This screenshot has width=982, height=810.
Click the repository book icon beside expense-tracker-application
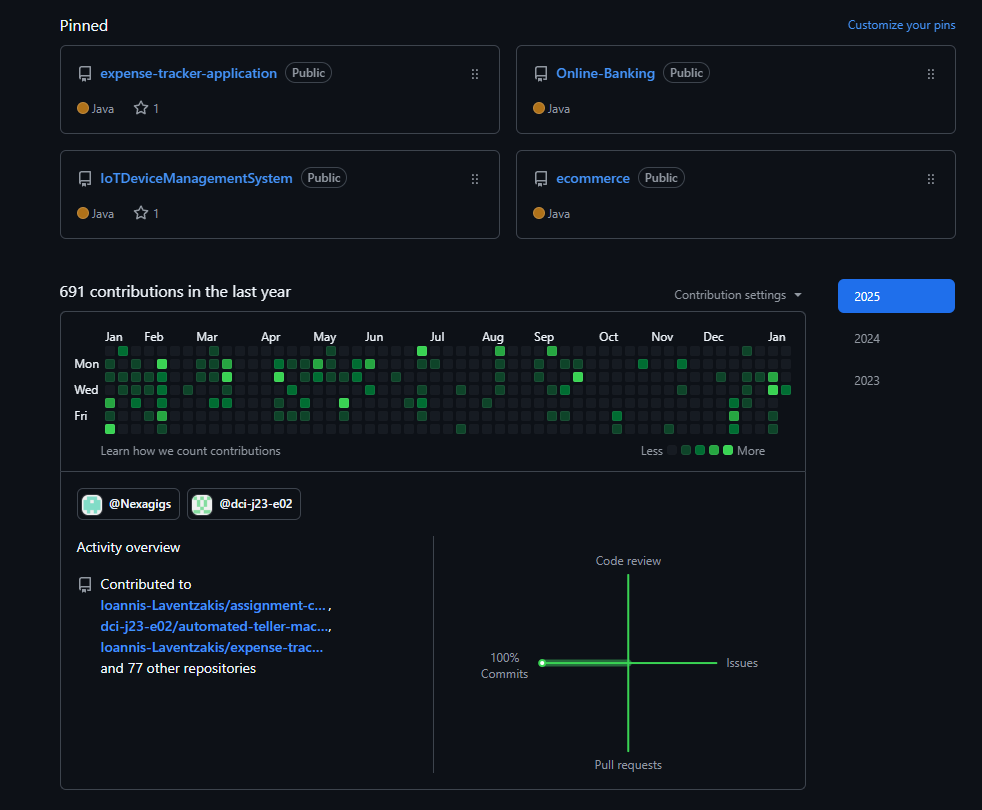pos(85,72)
